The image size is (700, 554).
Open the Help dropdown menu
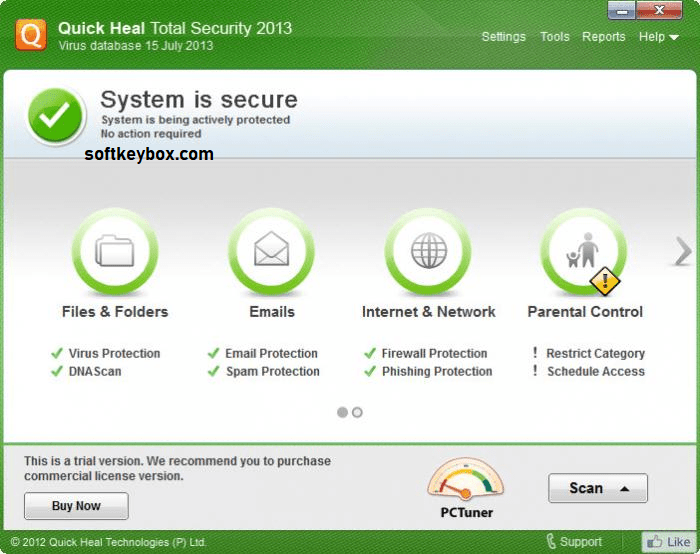pyautogui.click(x=658, y=37)
